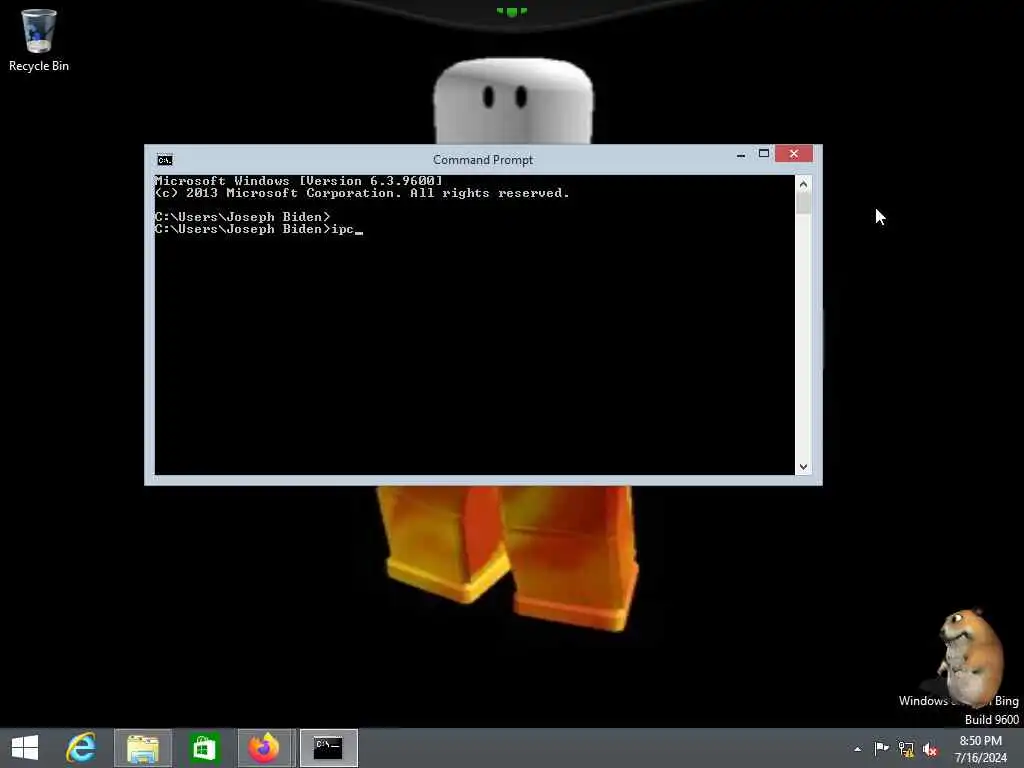Screen dimensions: 1024x768
Task: Maximize the Command Prompt window
Action: click(763, 153)
